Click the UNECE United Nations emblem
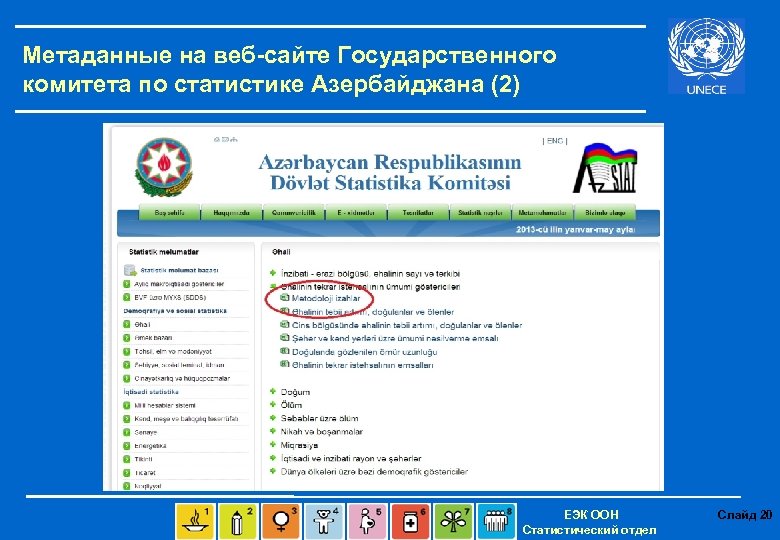 [x=706, y=56]
